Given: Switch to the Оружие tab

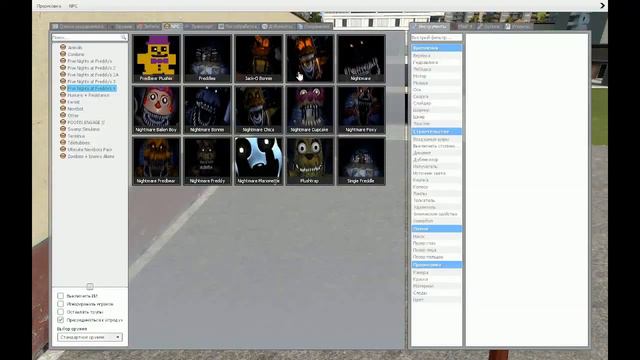Looking at the screenshot, I should [121, 27].
